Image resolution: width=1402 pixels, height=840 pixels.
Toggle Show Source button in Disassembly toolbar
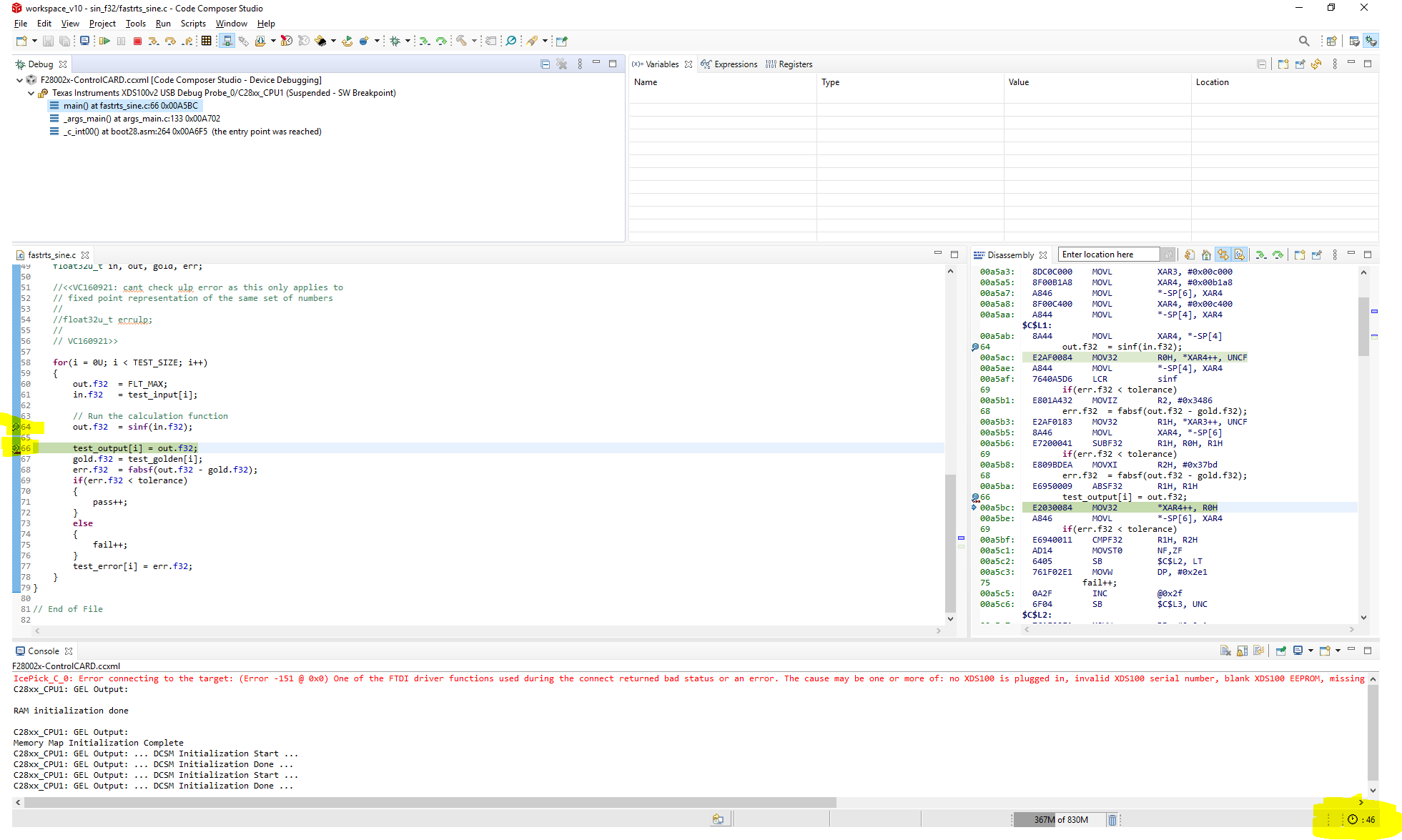coord(1240,255)
